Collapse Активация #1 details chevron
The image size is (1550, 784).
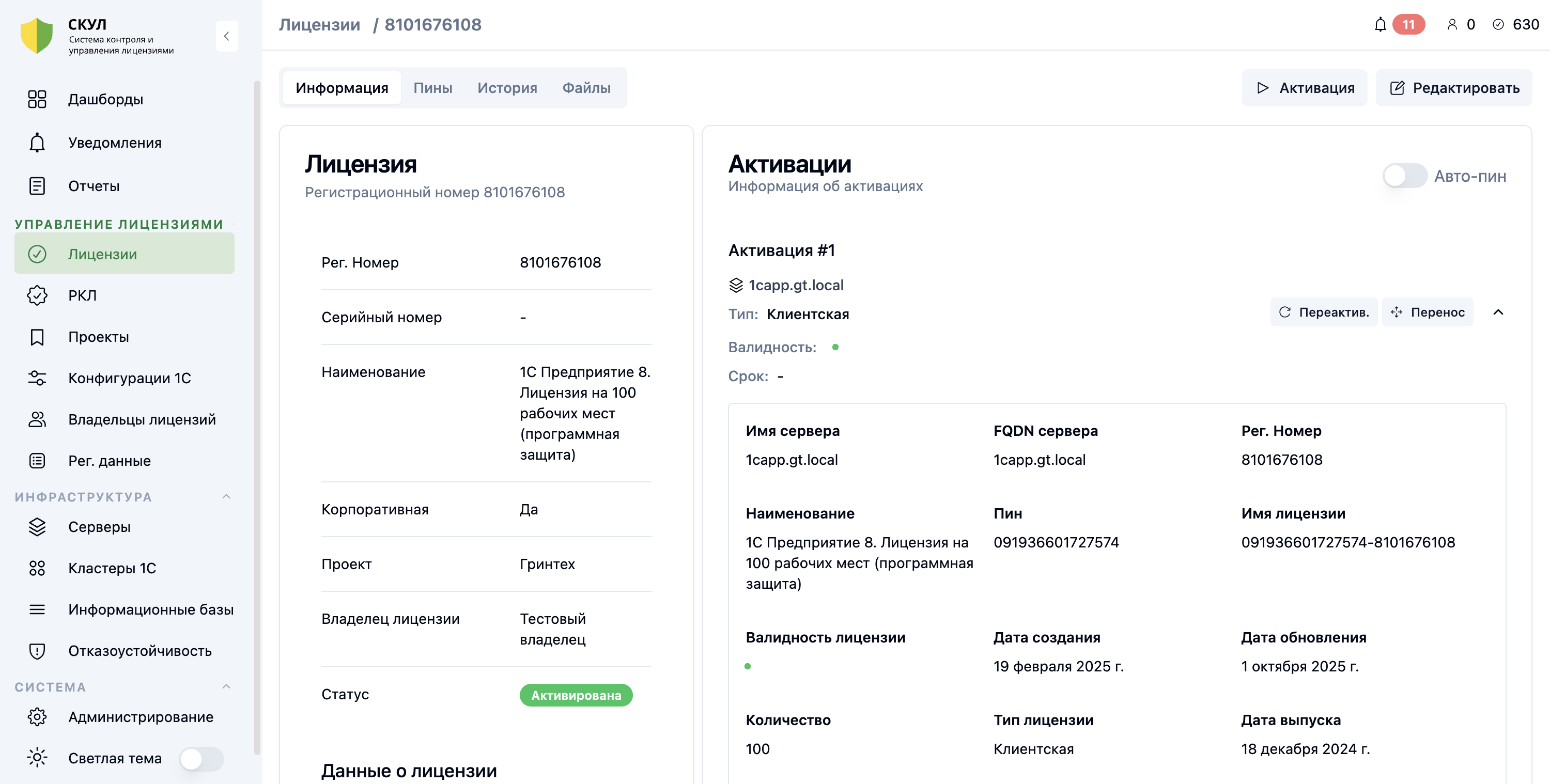tap(1498, 312)
